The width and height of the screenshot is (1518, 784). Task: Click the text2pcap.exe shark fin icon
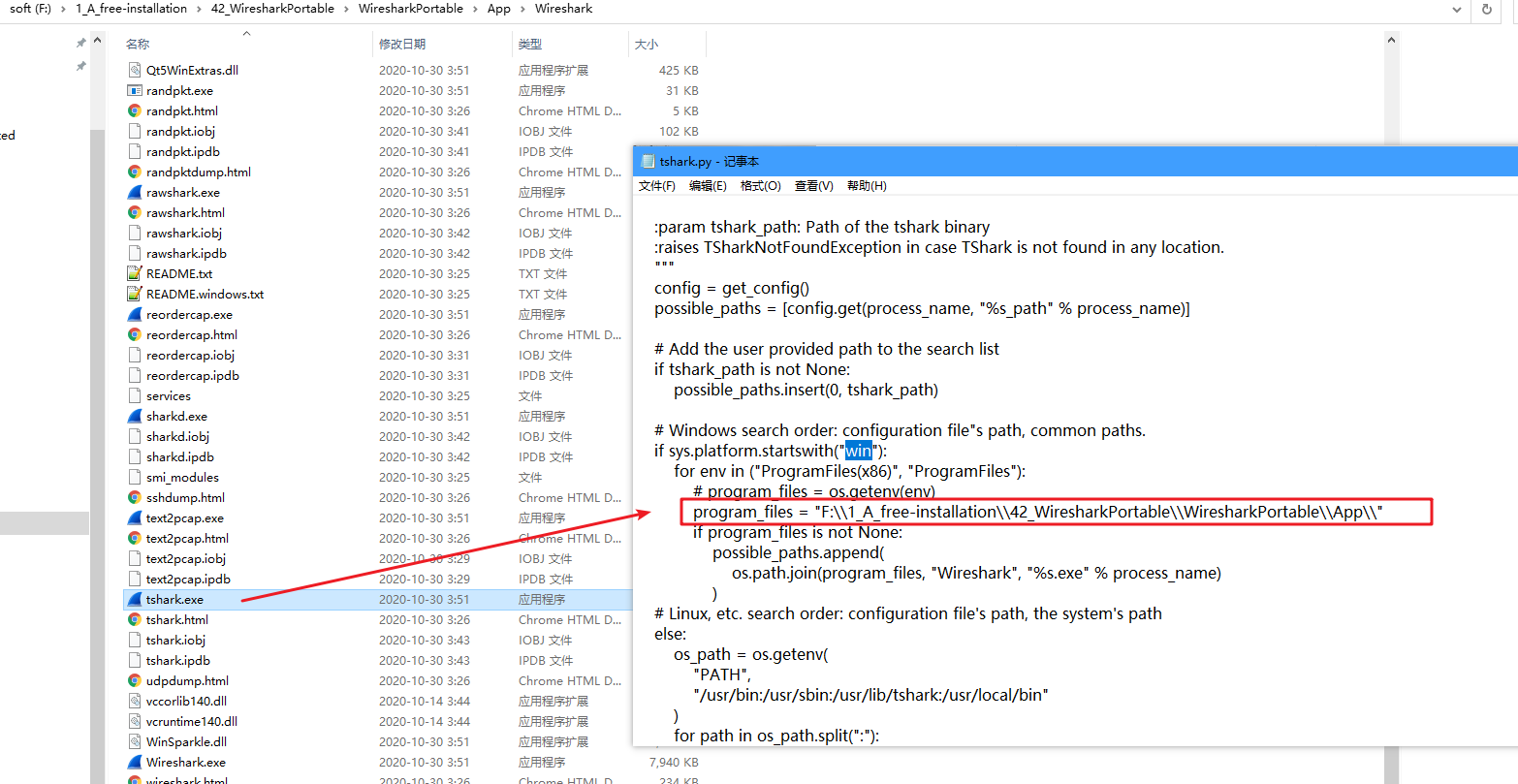pos(135,517)
